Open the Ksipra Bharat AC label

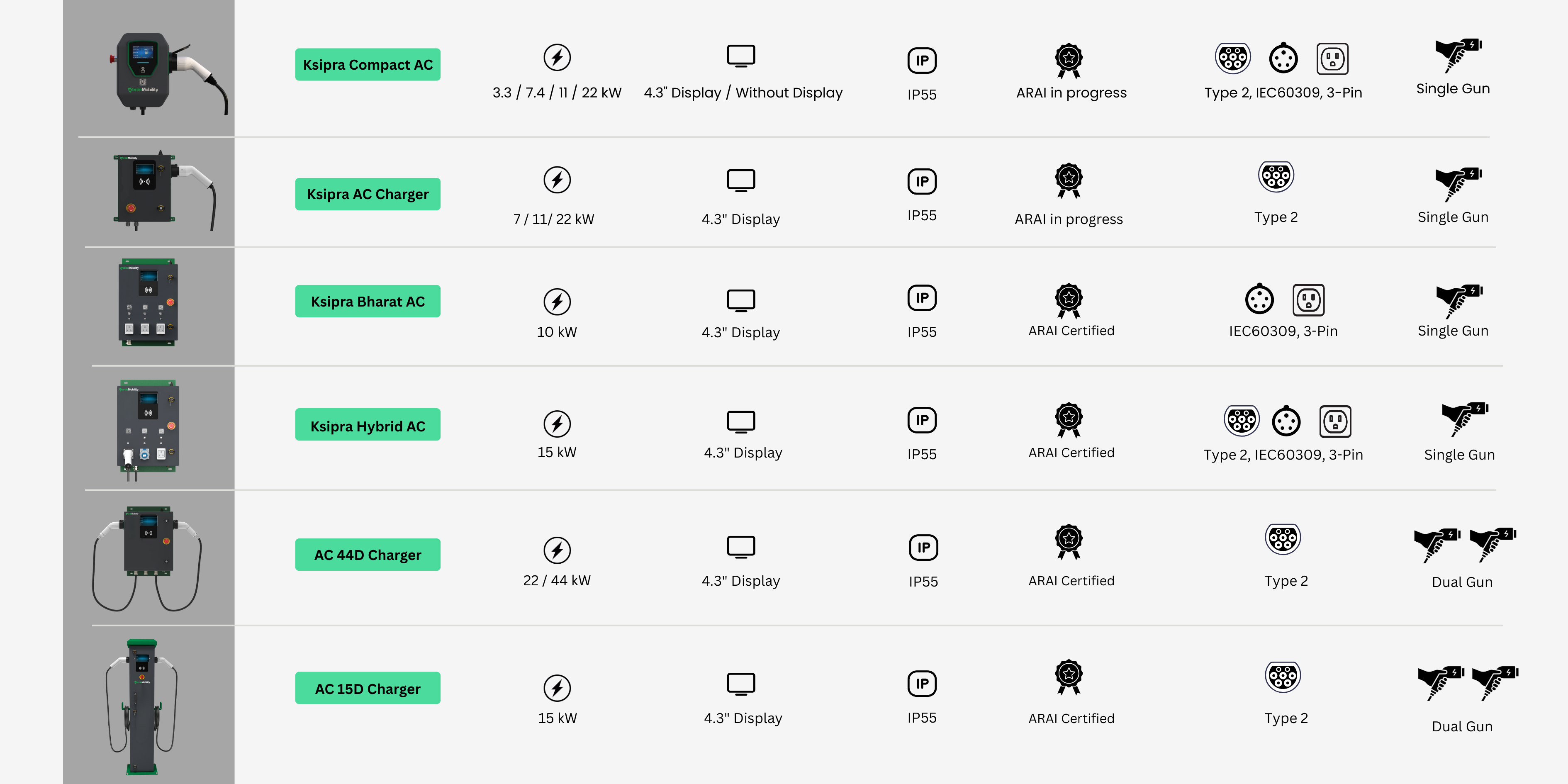(368, 301)
